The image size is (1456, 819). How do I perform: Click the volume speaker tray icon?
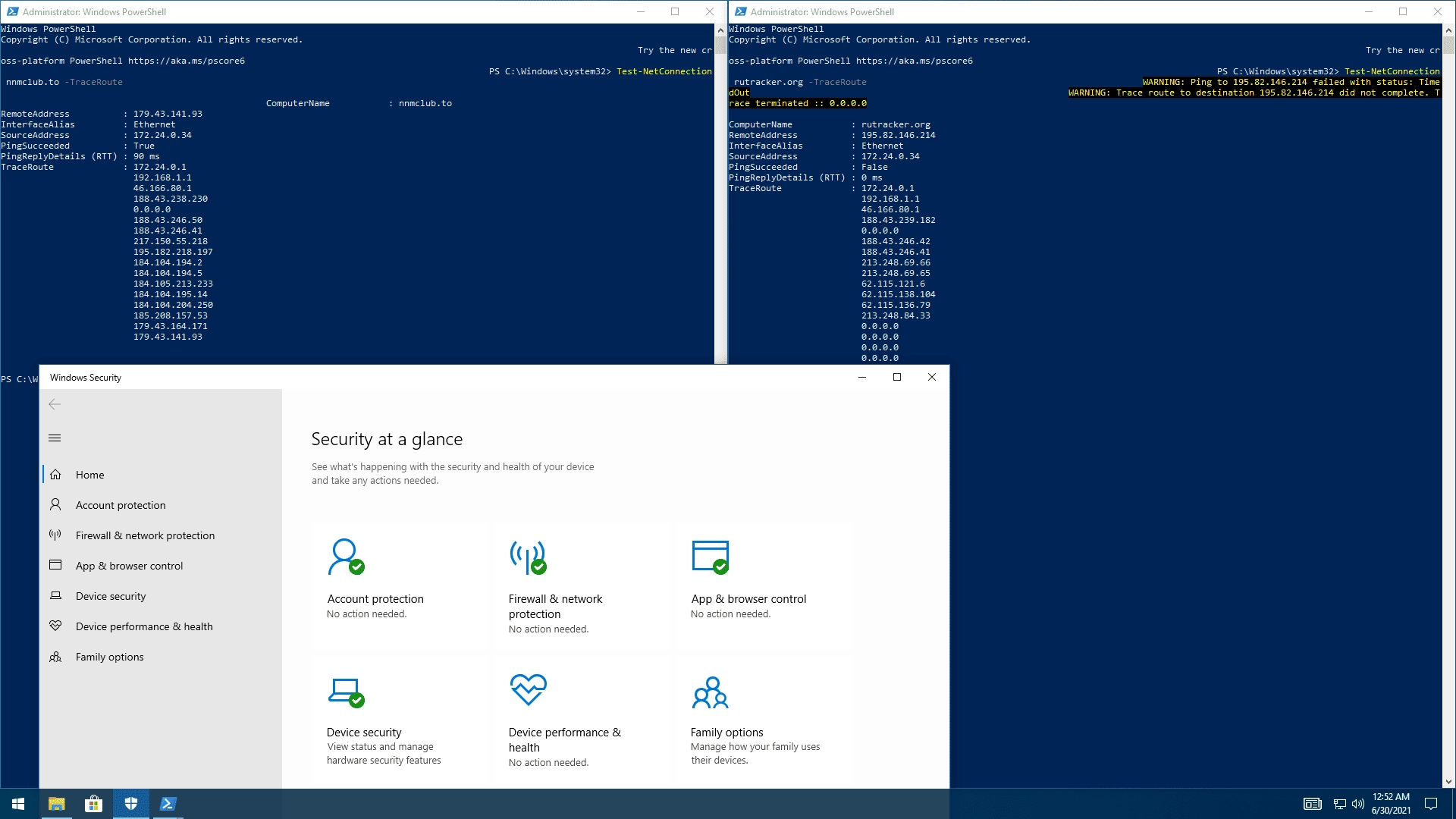[x=1358, y=804]
